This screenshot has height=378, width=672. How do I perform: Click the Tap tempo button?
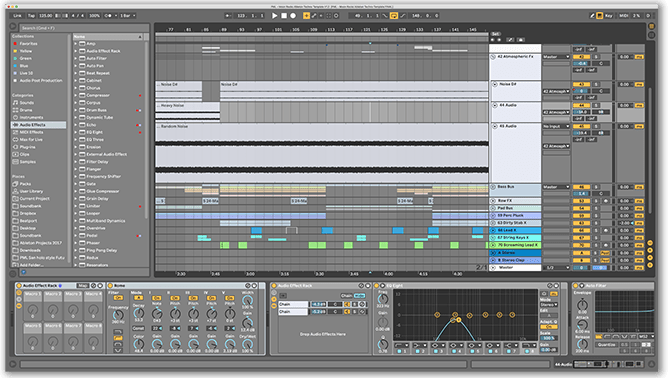click(31, 15)
